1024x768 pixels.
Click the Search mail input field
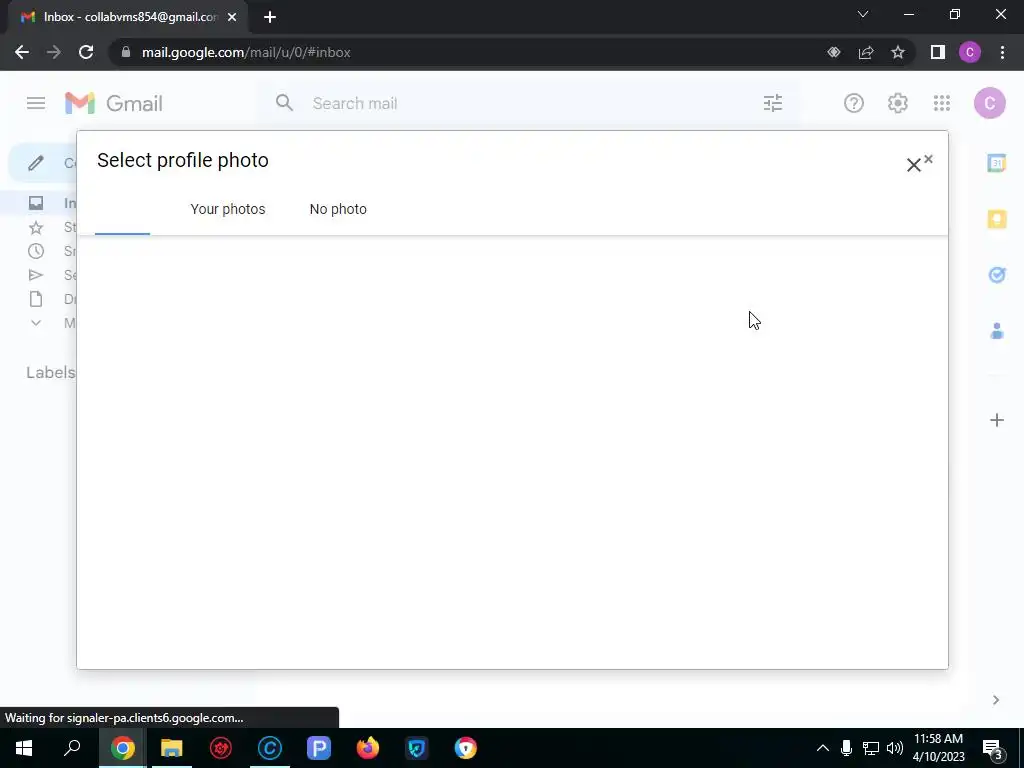click(x=529, y=103)
